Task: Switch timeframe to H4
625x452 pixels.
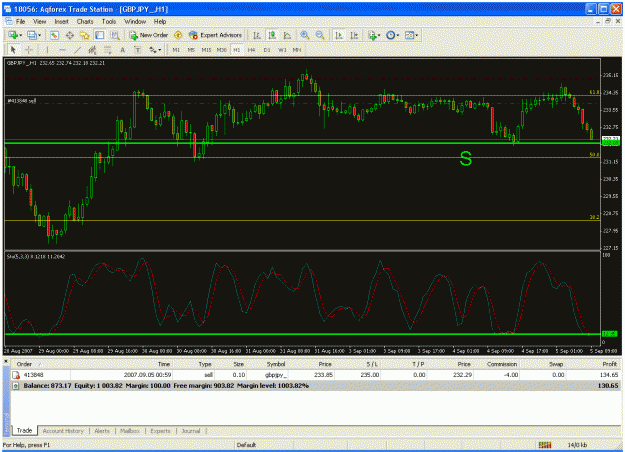Action: [x=251, y=50]
